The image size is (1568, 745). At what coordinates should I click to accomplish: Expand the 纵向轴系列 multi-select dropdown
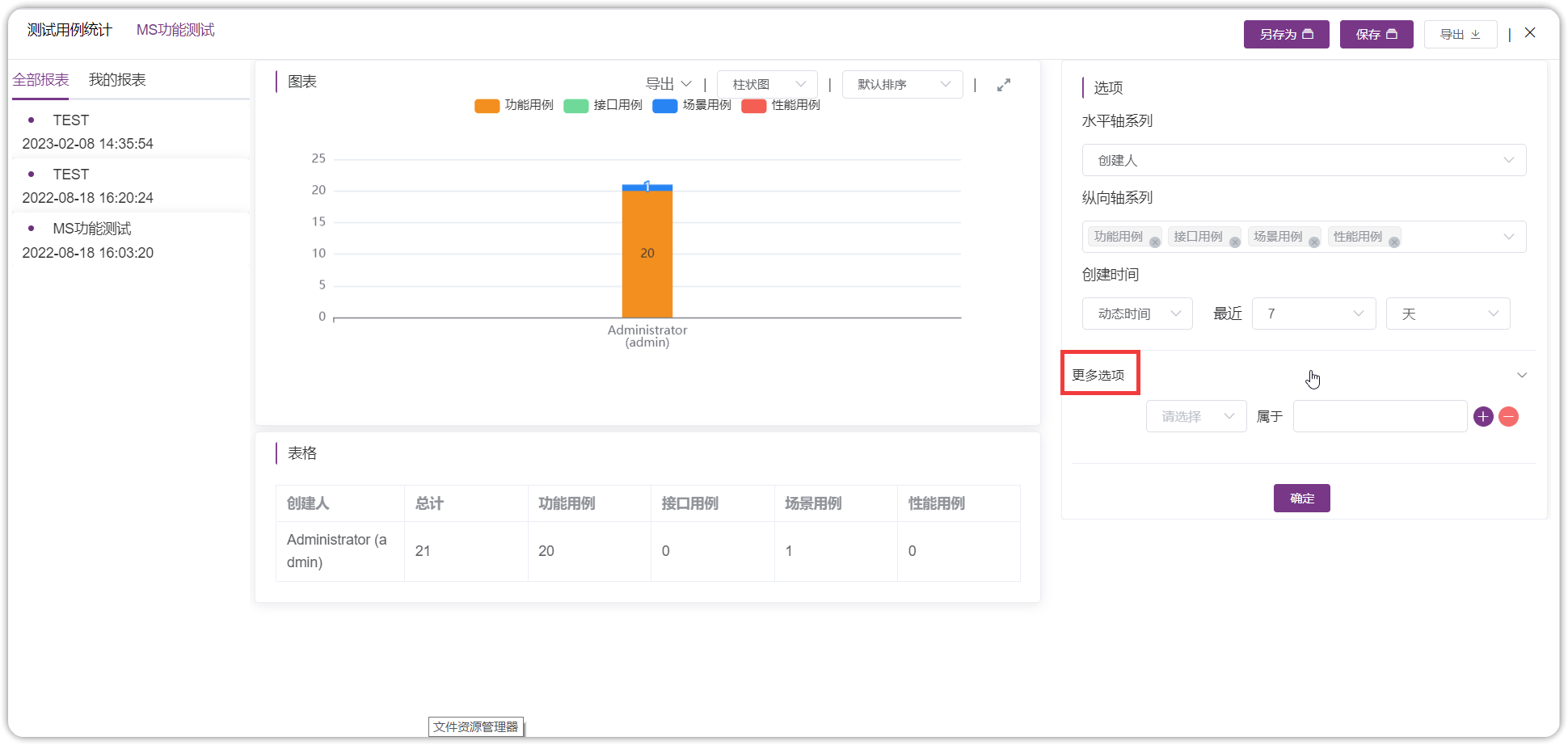click(x=1508, y=237)
